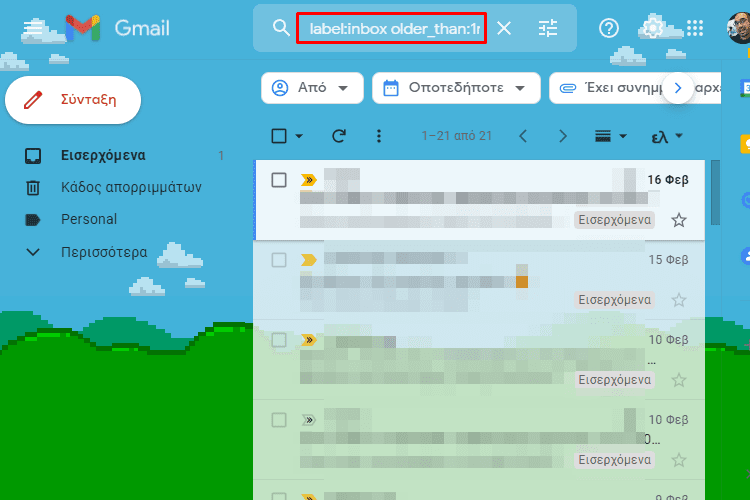Toggle importance marker on 15 Φεβ email

309,260
